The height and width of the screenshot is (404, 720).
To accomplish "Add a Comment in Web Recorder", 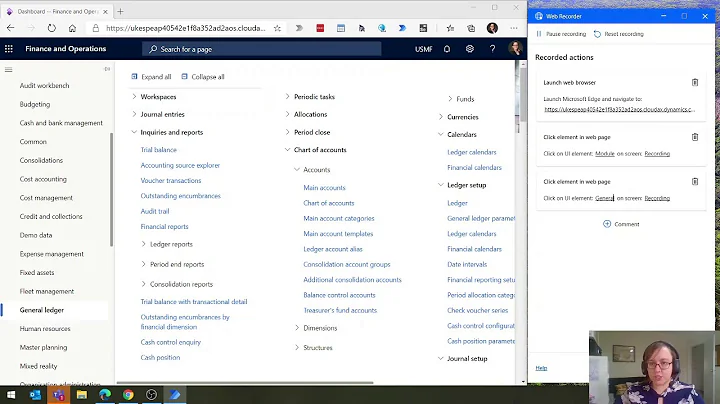I will (621, 224).
